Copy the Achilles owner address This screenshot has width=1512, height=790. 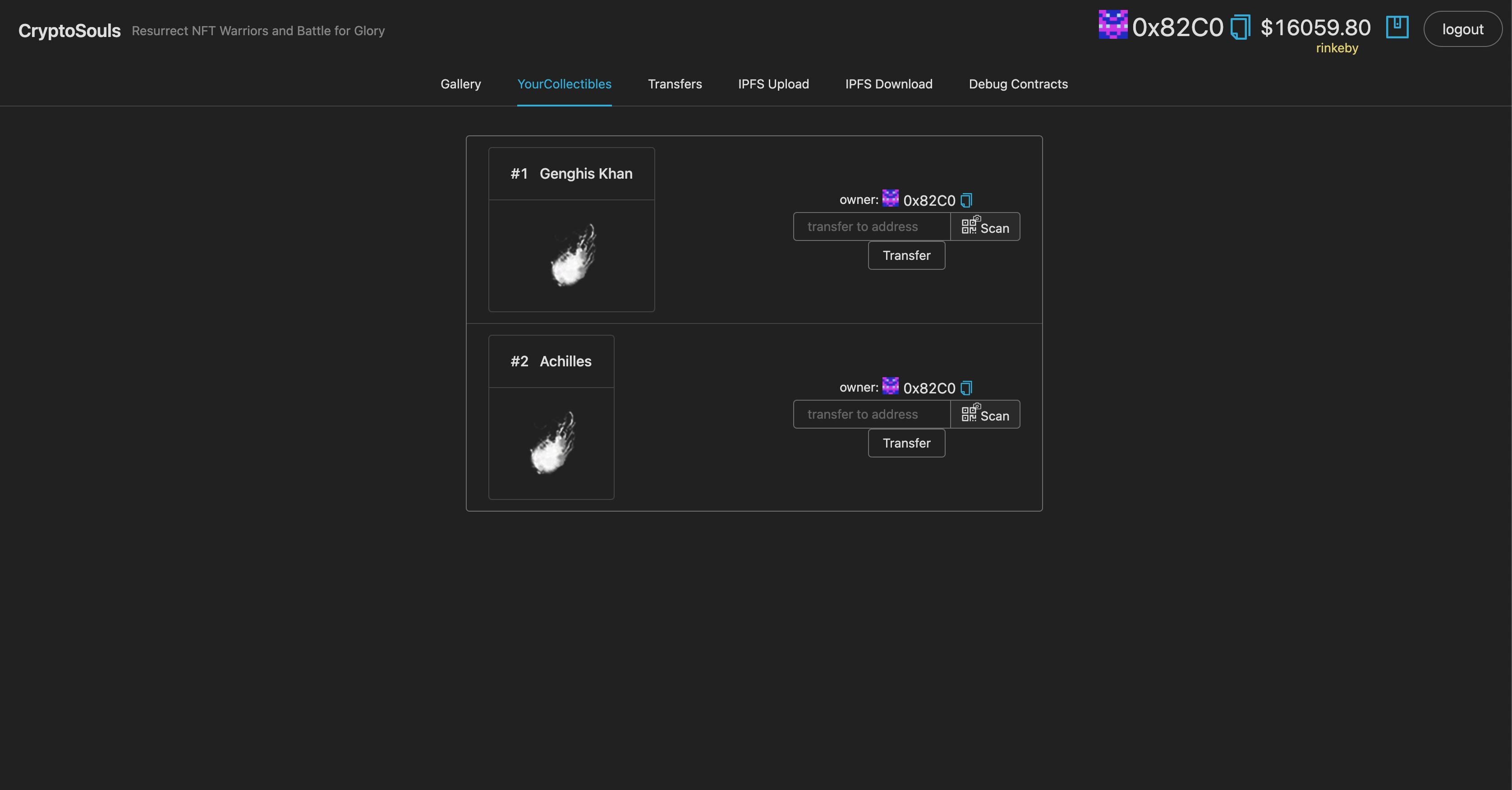[x=966, y=388]
